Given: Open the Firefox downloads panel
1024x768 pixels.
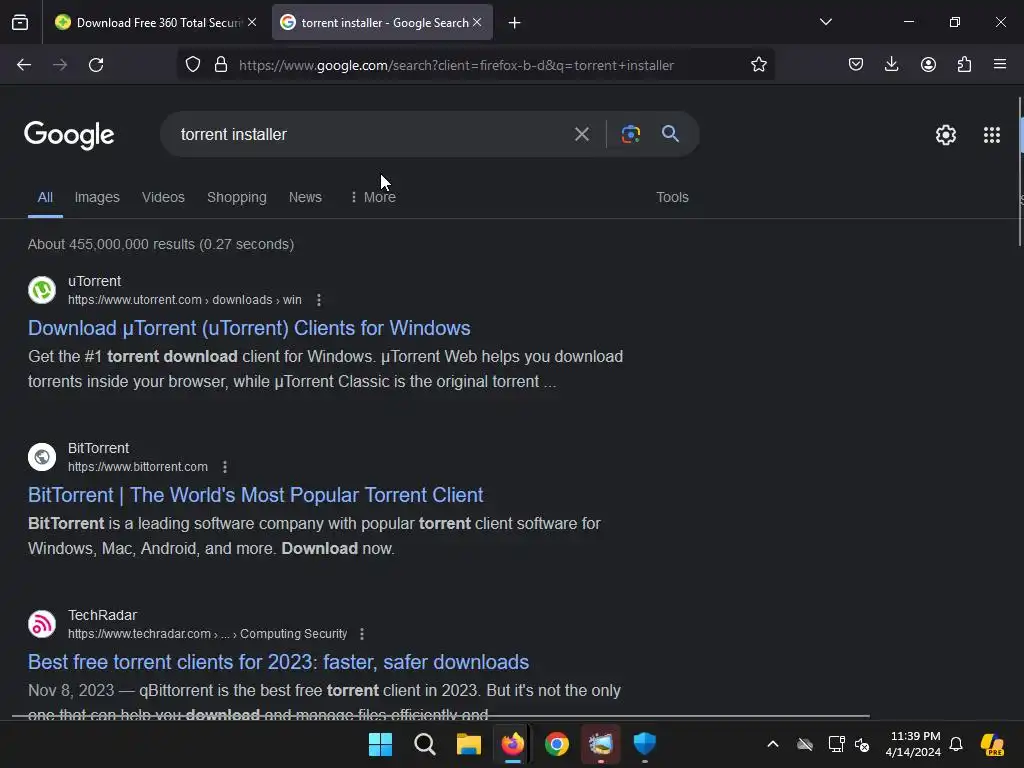Looking at the screenshot, I should point(891,65).
